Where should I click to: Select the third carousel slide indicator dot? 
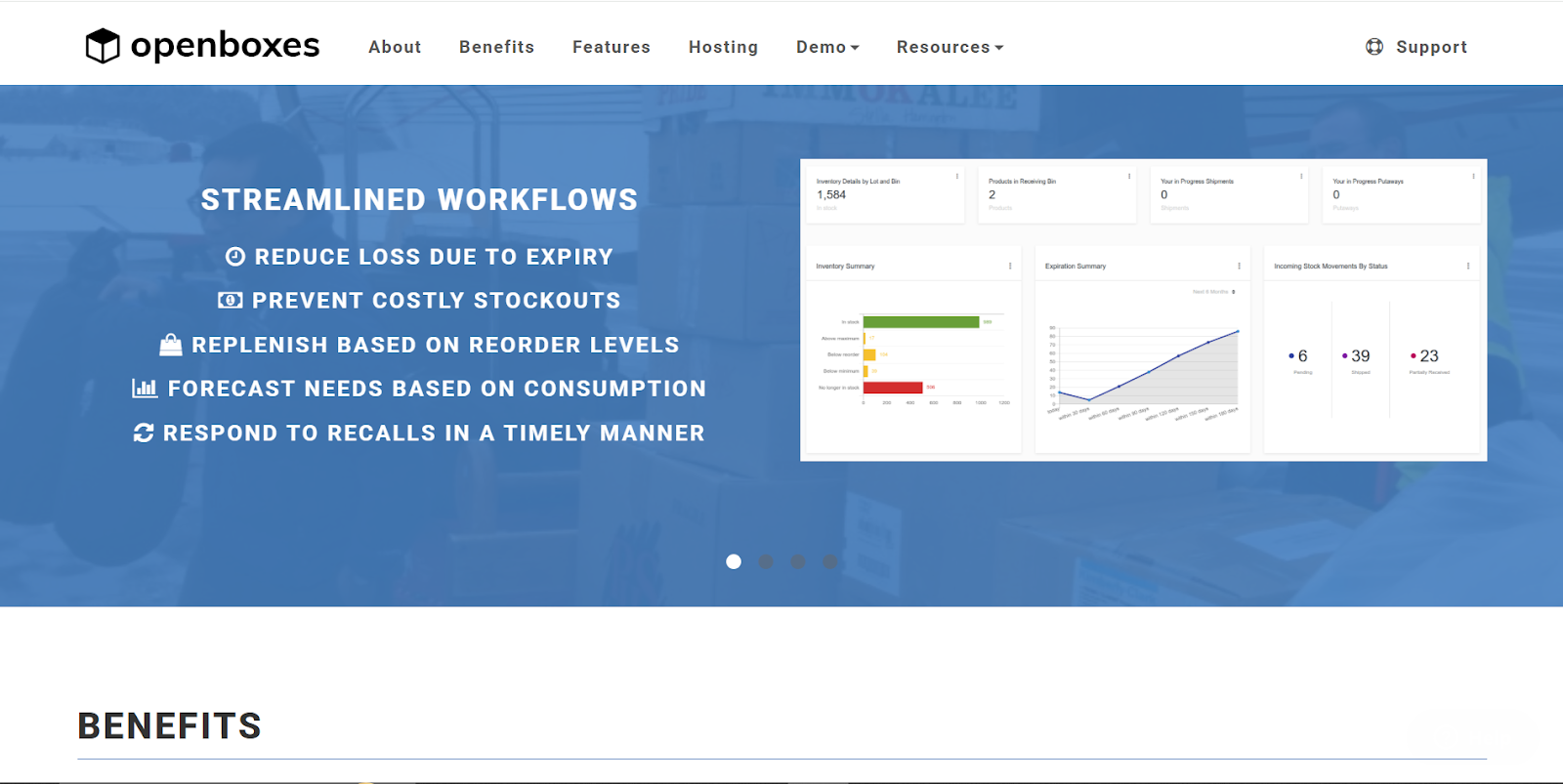(798, 561)
